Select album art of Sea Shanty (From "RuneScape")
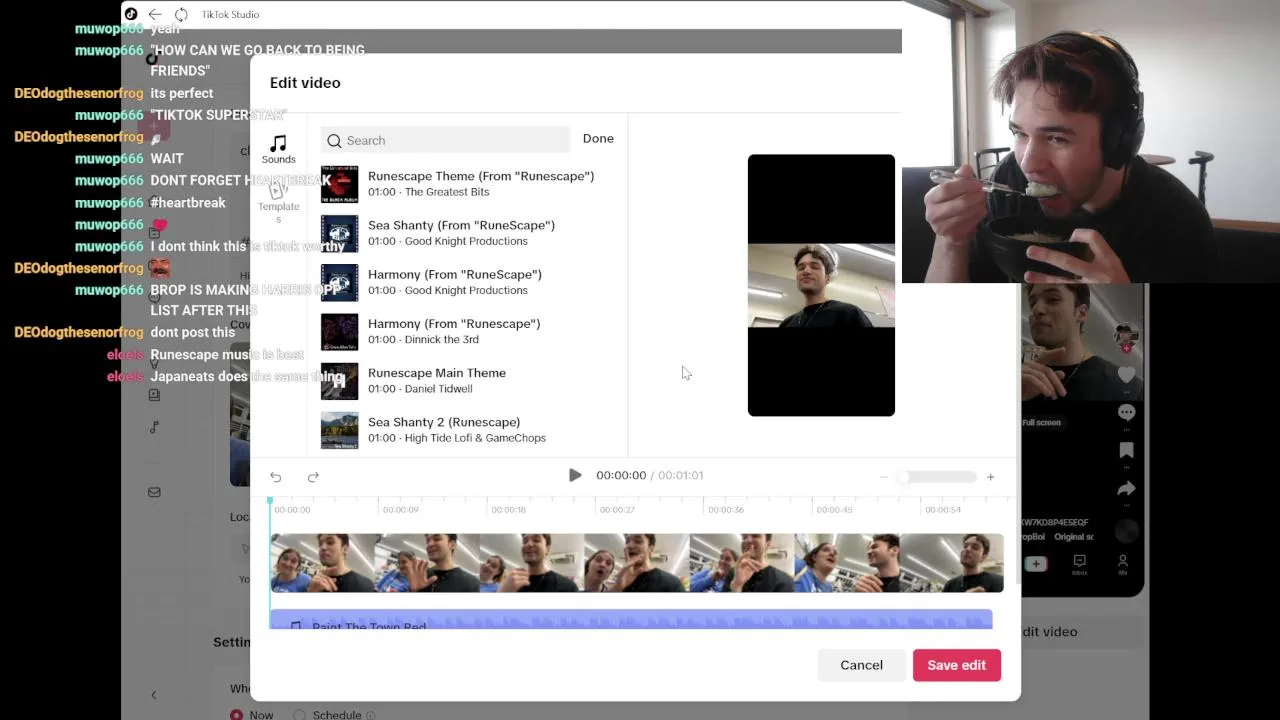This screenshot has width=1280, height=720. (339, 233)
